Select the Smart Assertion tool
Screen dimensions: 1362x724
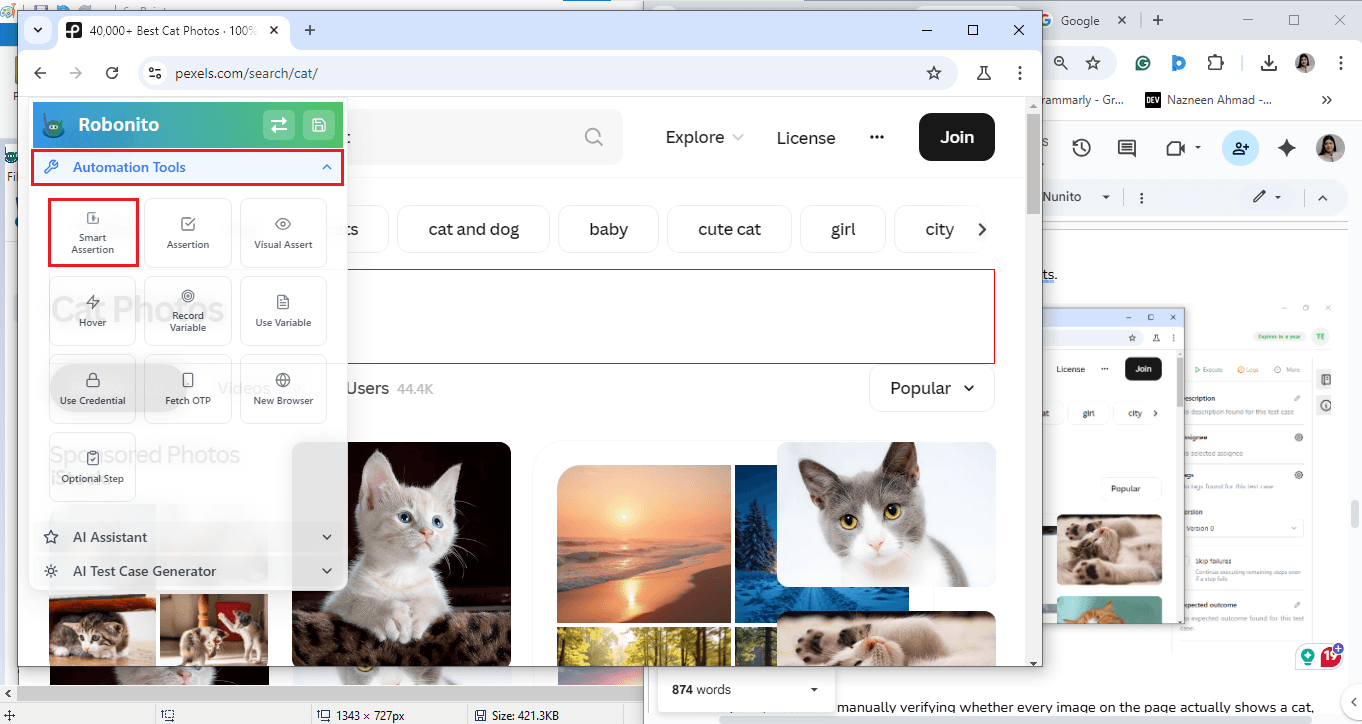(93, 232)
